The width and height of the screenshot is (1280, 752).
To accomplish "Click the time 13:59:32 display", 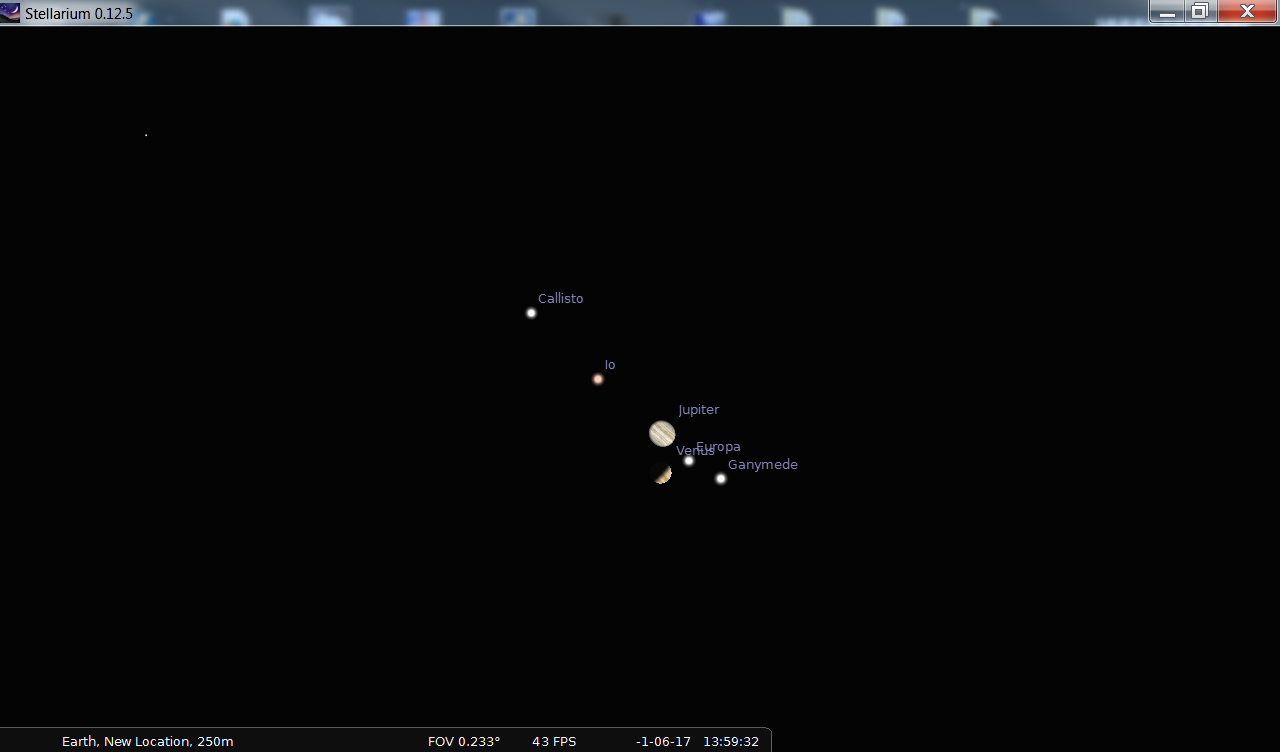I will click(x=731, y=741).
